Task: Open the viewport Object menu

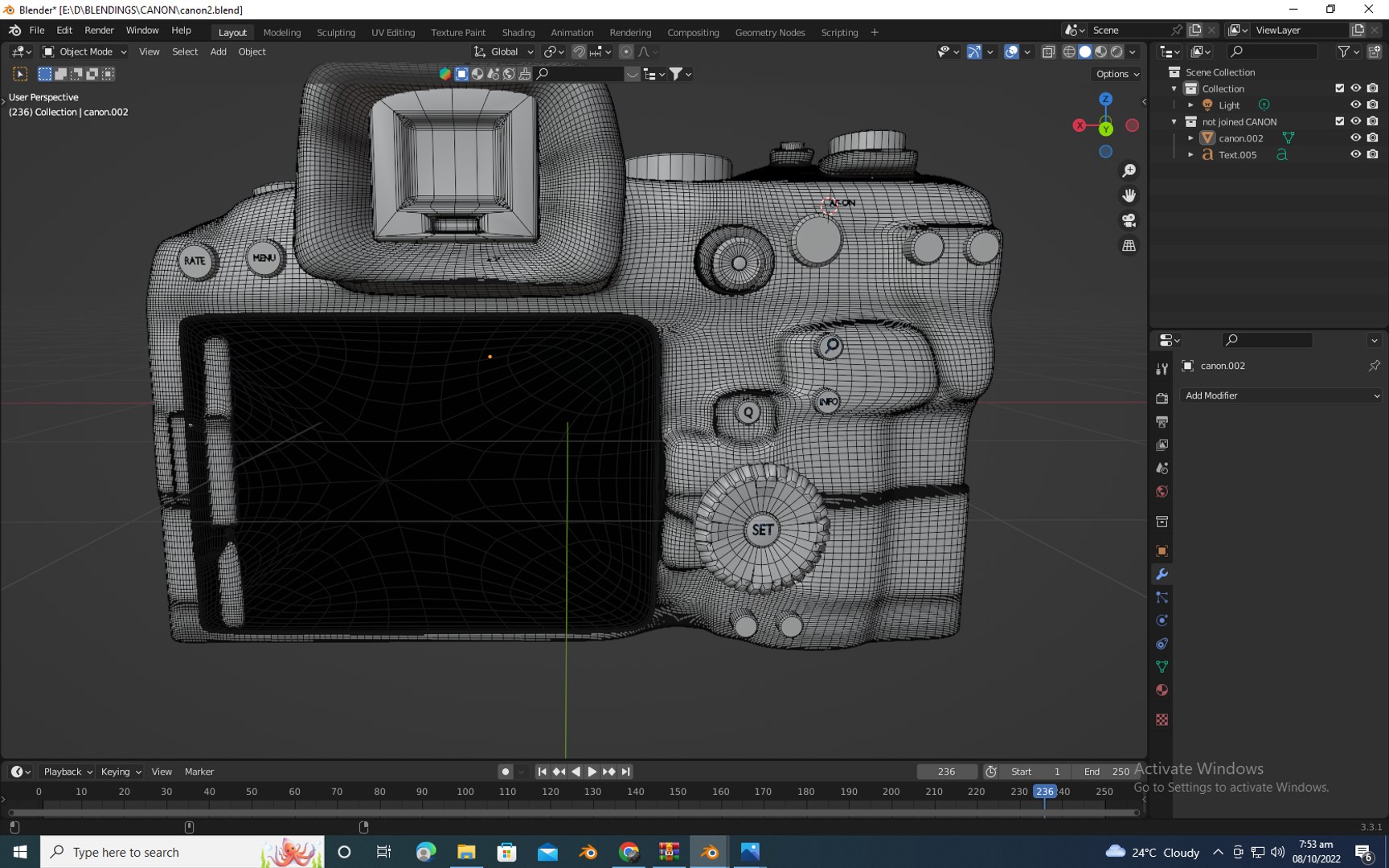Action: pyautogui.click(x=252, y=51)
